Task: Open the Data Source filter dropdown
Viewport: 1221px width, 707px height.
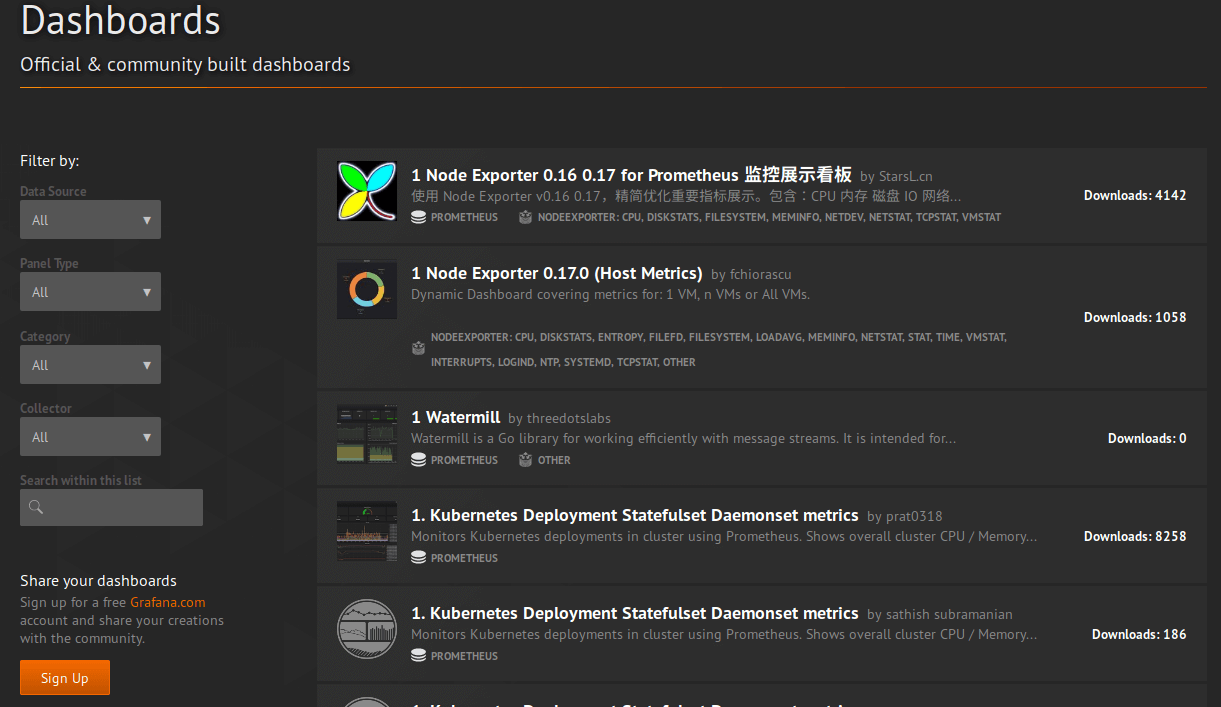Action: [90, 220]
